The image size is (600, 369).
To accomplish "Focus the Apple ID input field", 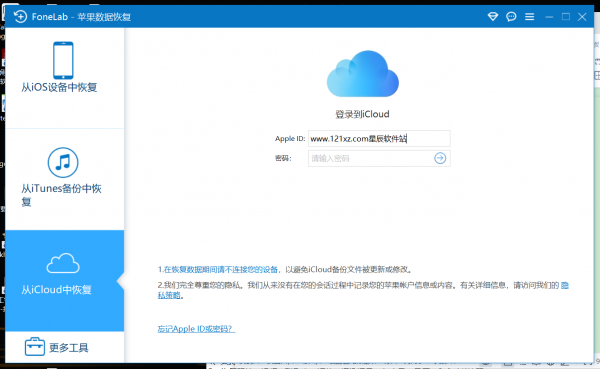I will 379,139.
